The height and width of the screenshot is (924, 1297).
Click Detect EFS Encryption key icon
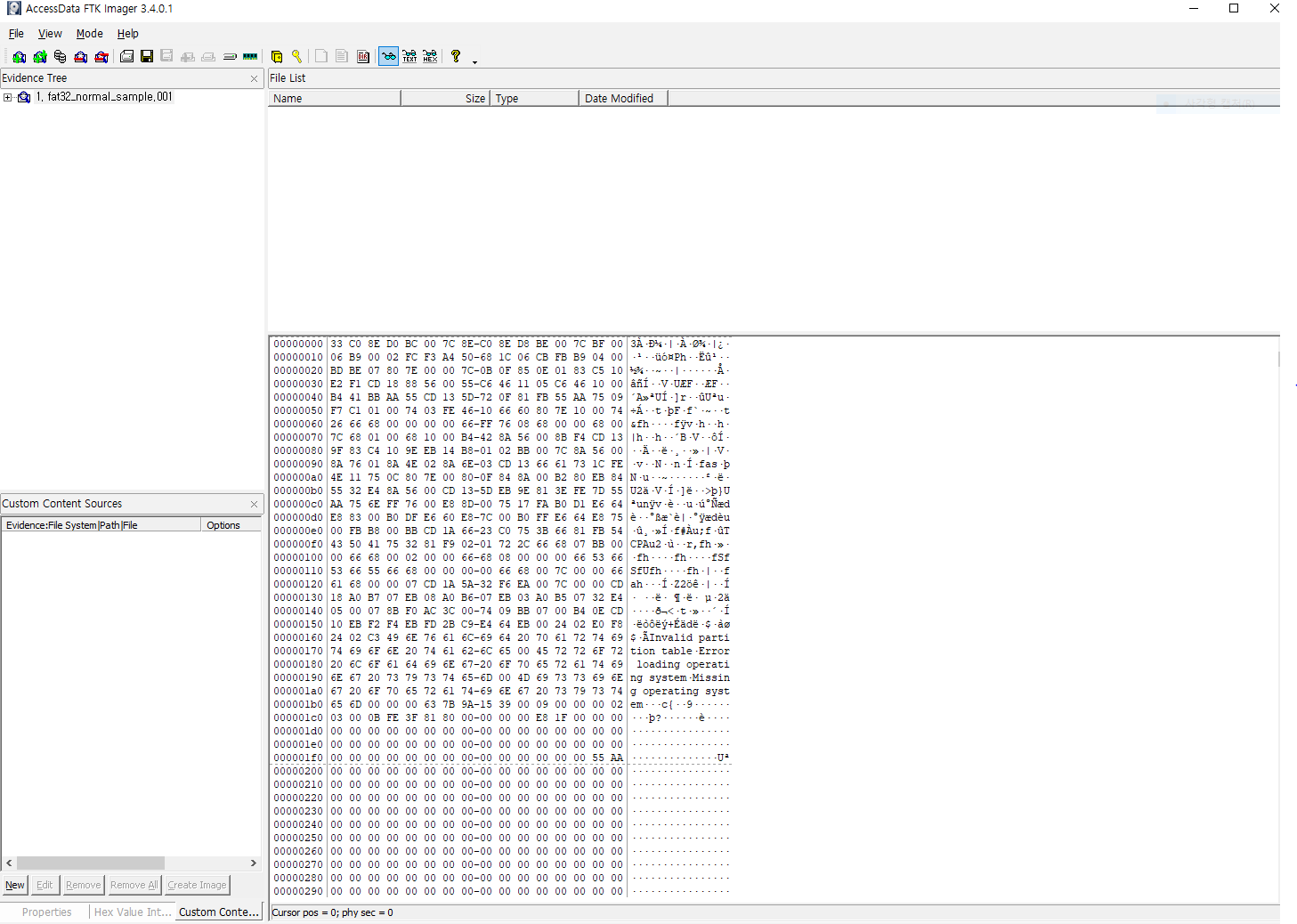(x=296, y=56)
